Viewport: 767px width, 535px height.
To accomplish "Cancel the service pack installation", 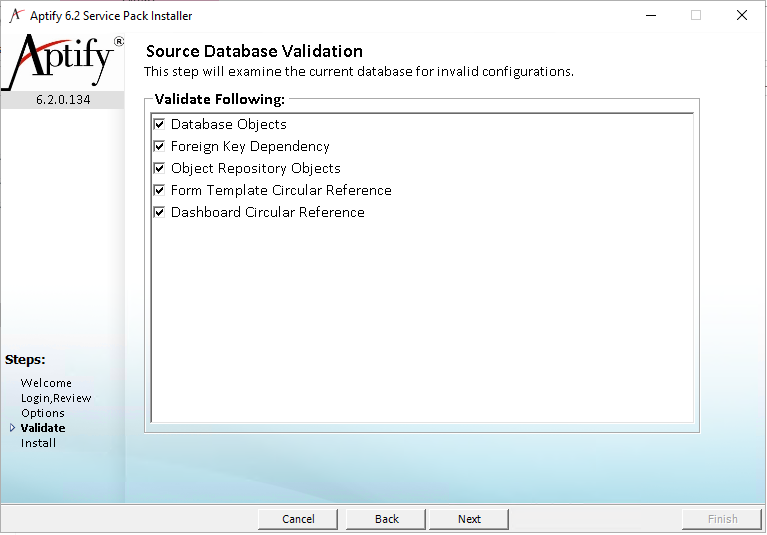I will (x=298, y=519).
